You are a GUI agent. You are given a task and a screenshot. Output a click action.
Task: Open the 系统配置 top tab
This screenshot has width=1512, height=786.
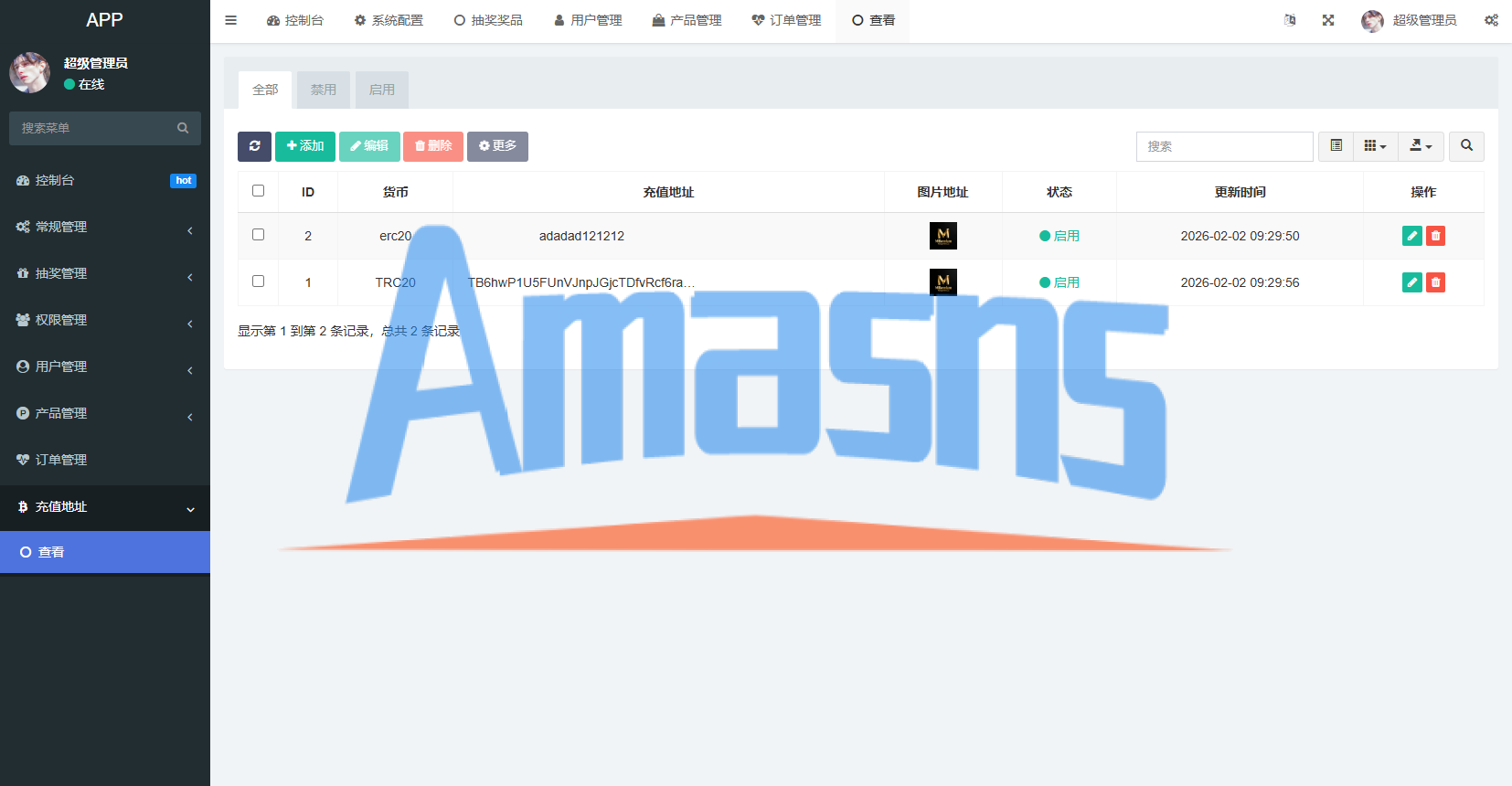389,20
